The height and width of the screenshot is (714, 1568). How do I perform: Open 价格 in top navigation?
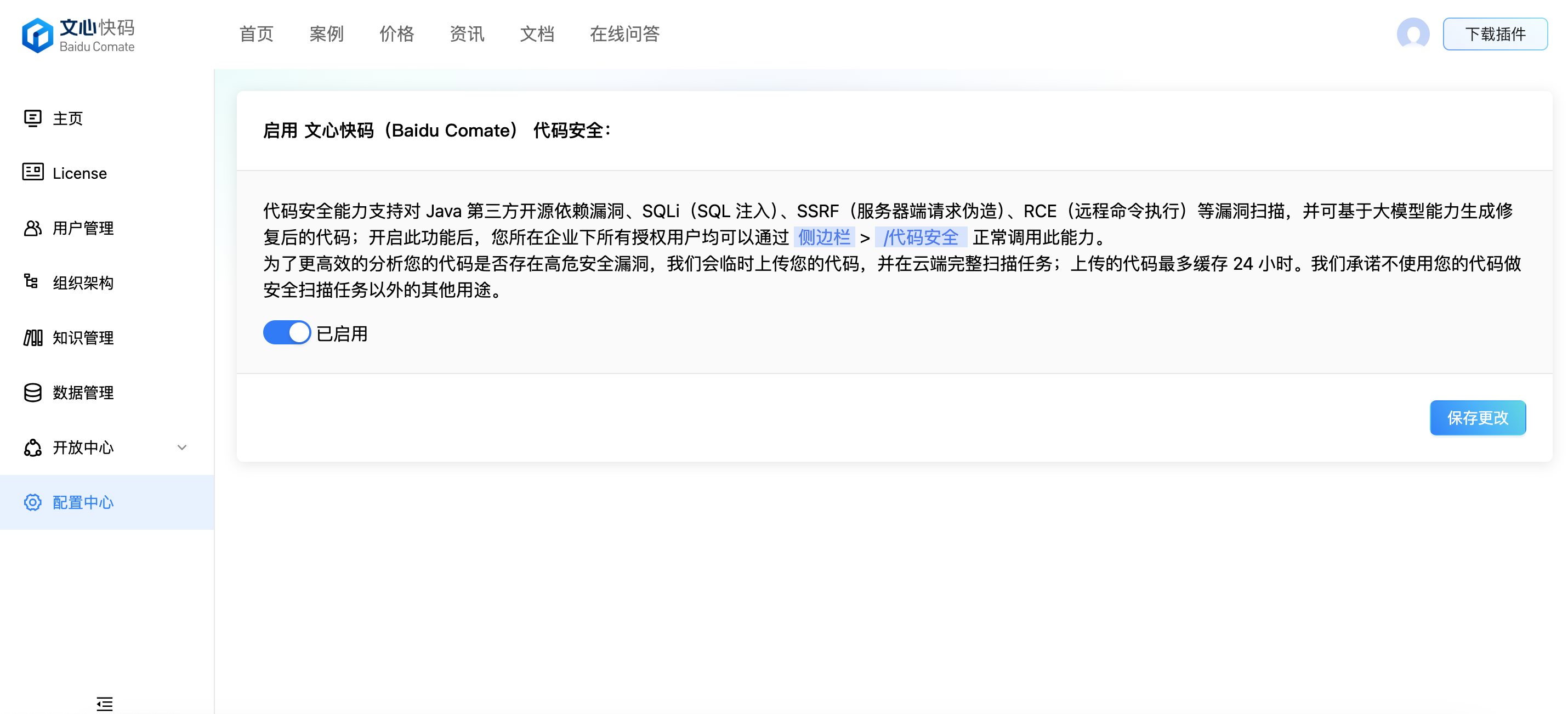point(397,34)
